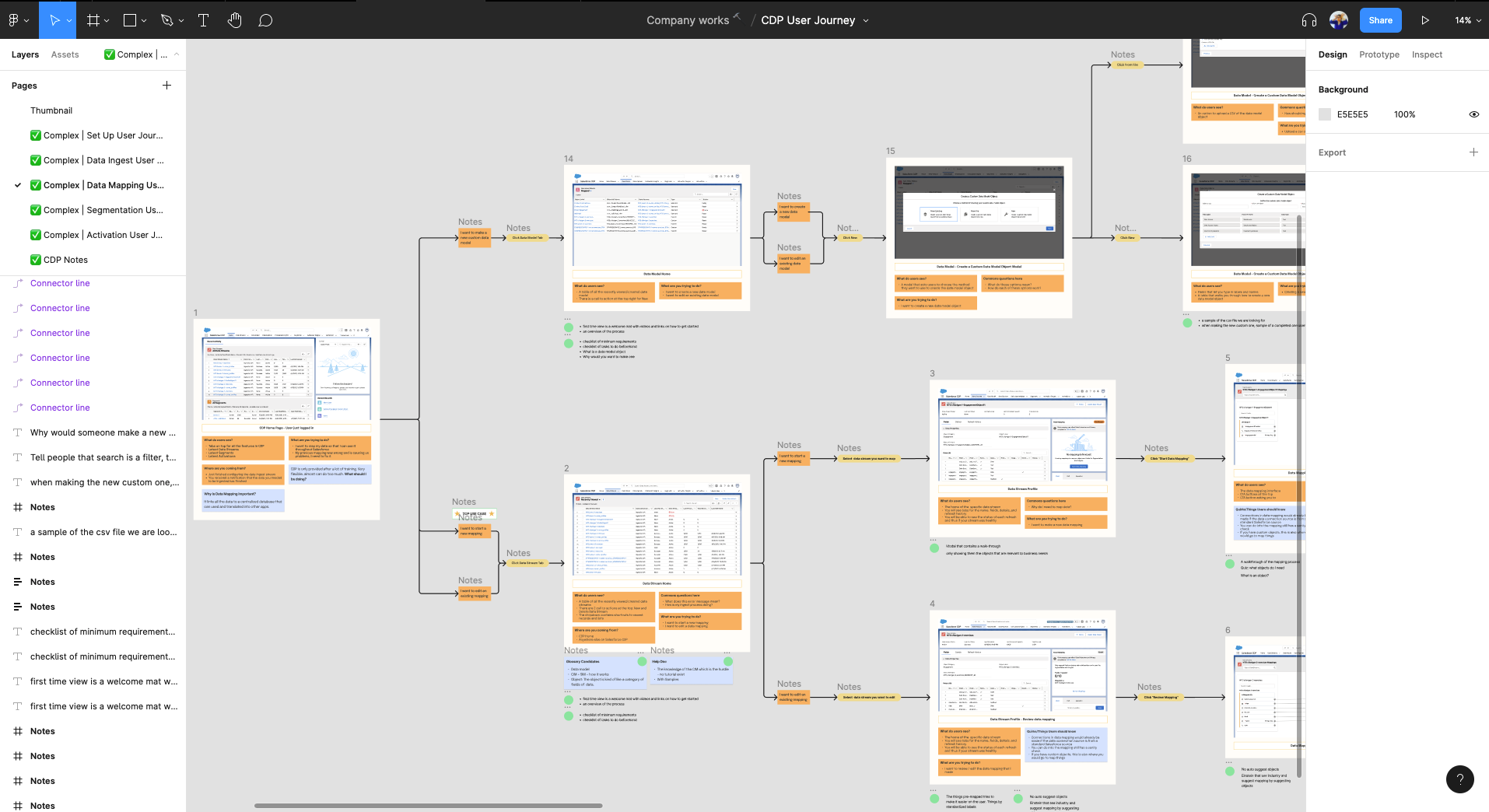This screenshot has width=1489, height=812.
Task: Click the user avatar in toolbar
Action: [x=1339, y=20]
